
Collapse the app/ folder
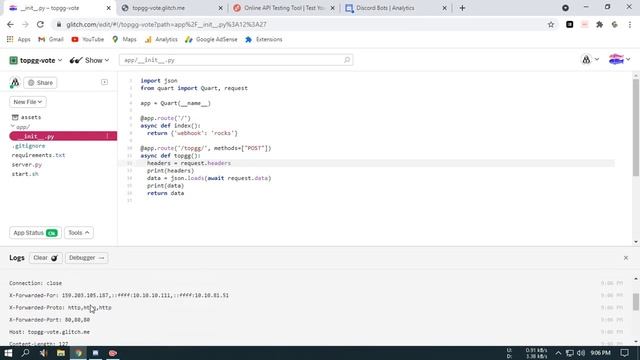click(20, 127)
